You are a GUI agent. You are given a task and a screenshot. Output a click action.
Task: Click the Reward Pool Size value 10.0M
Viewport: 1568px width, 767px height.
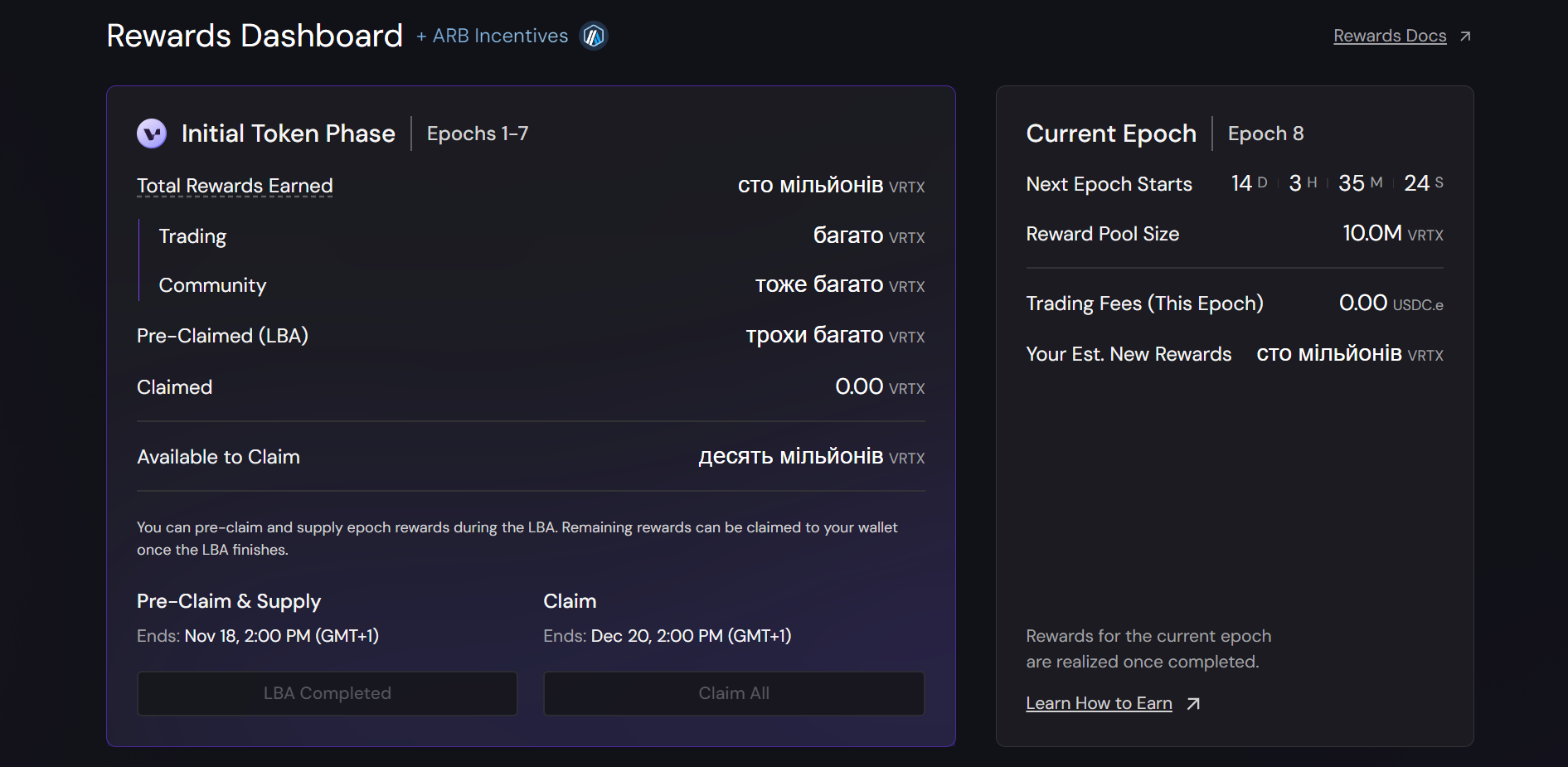[x=1372, y=234]
